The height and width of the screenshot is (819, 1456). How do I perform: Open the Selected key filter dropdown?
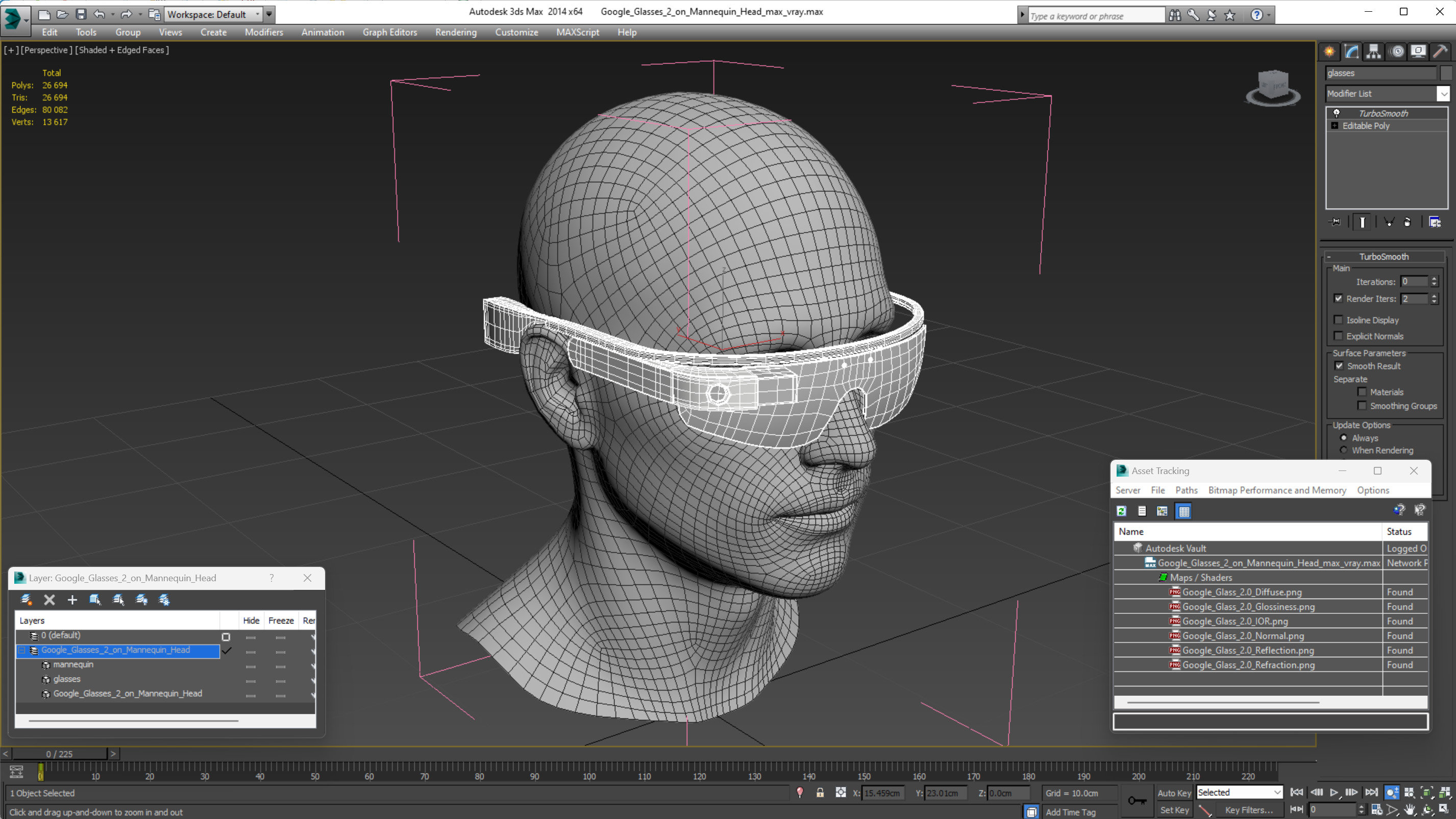click(1240, 792)
